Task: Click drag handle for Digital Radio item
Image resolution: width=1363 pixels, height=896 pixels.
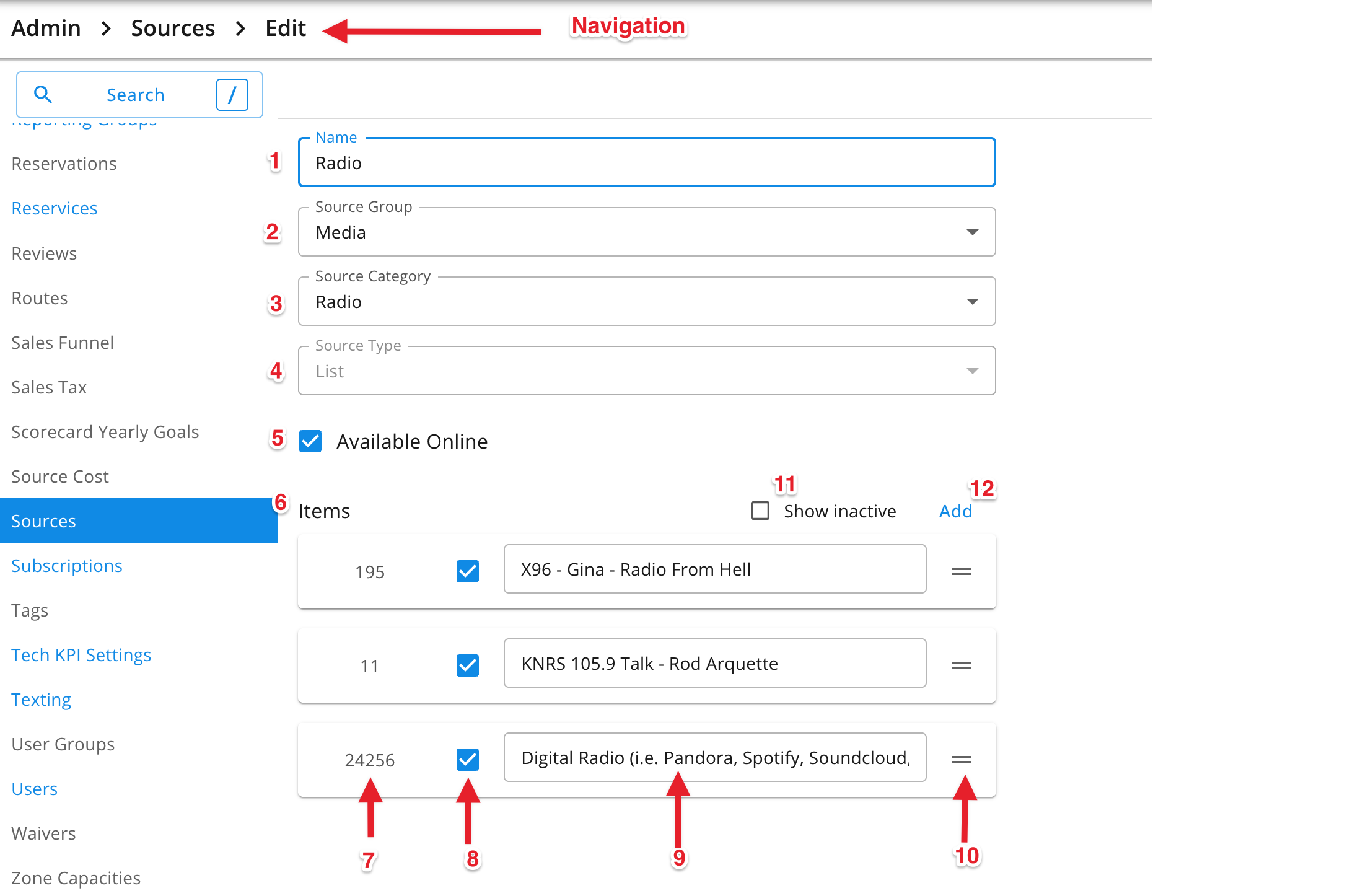Action: (x=961, y=760)
